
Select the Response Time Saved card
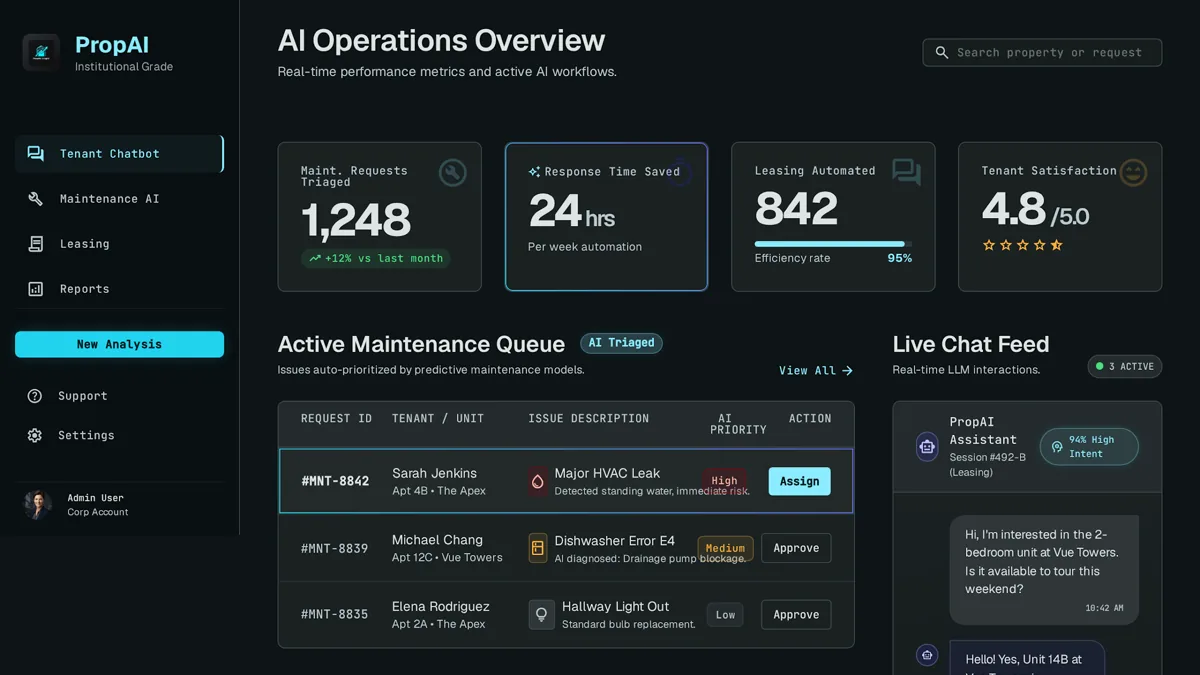[x=606, y=217]
